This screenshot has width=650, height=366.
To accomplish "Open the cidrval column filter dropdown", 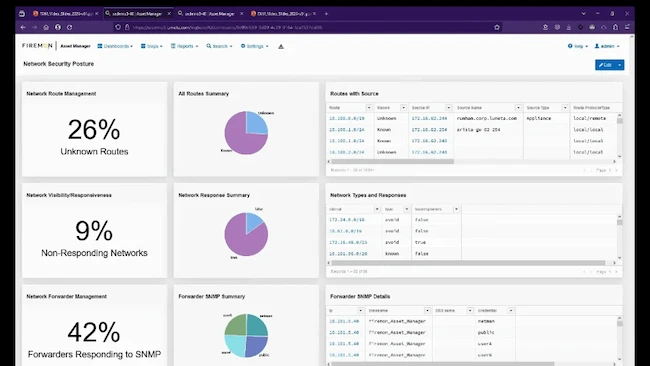I will (x=377, y=209).
